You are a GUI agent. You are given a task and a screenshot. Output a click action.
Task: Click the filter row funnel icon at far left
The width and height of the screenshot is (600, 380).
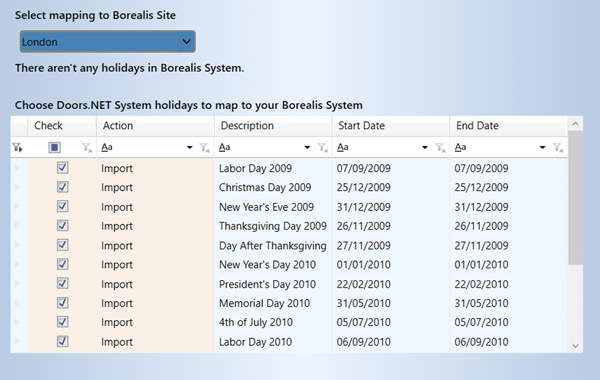17,148
